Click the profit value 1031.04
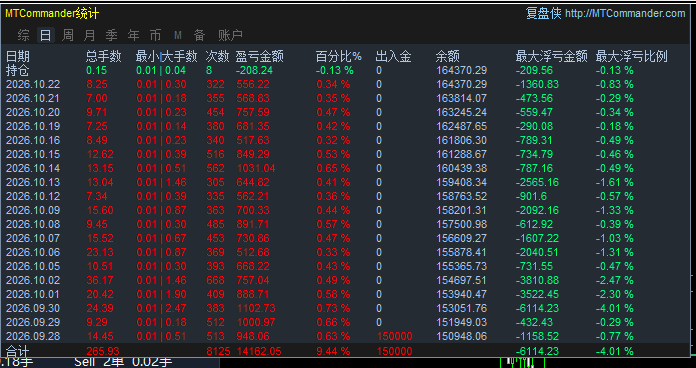Viewport: 696px width, 368px height. point(256,168)
